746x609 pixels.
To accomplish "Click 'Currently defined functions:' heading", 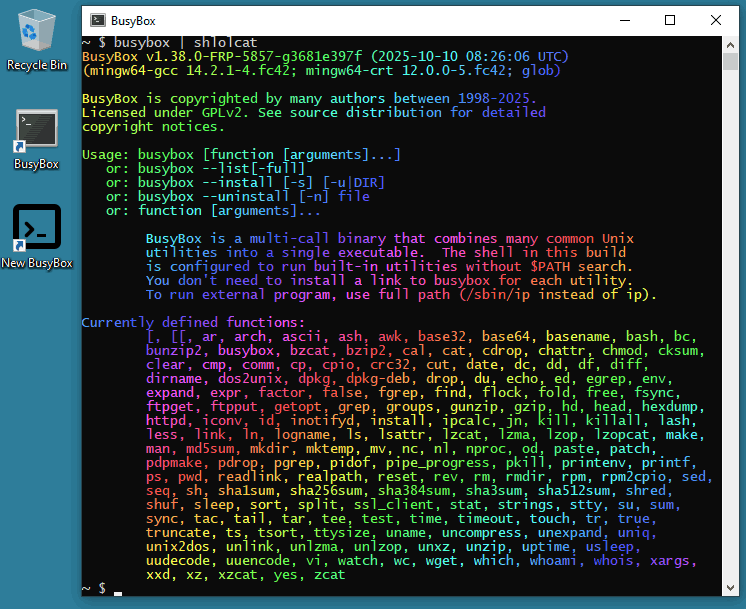I will [x=193, y=323].
